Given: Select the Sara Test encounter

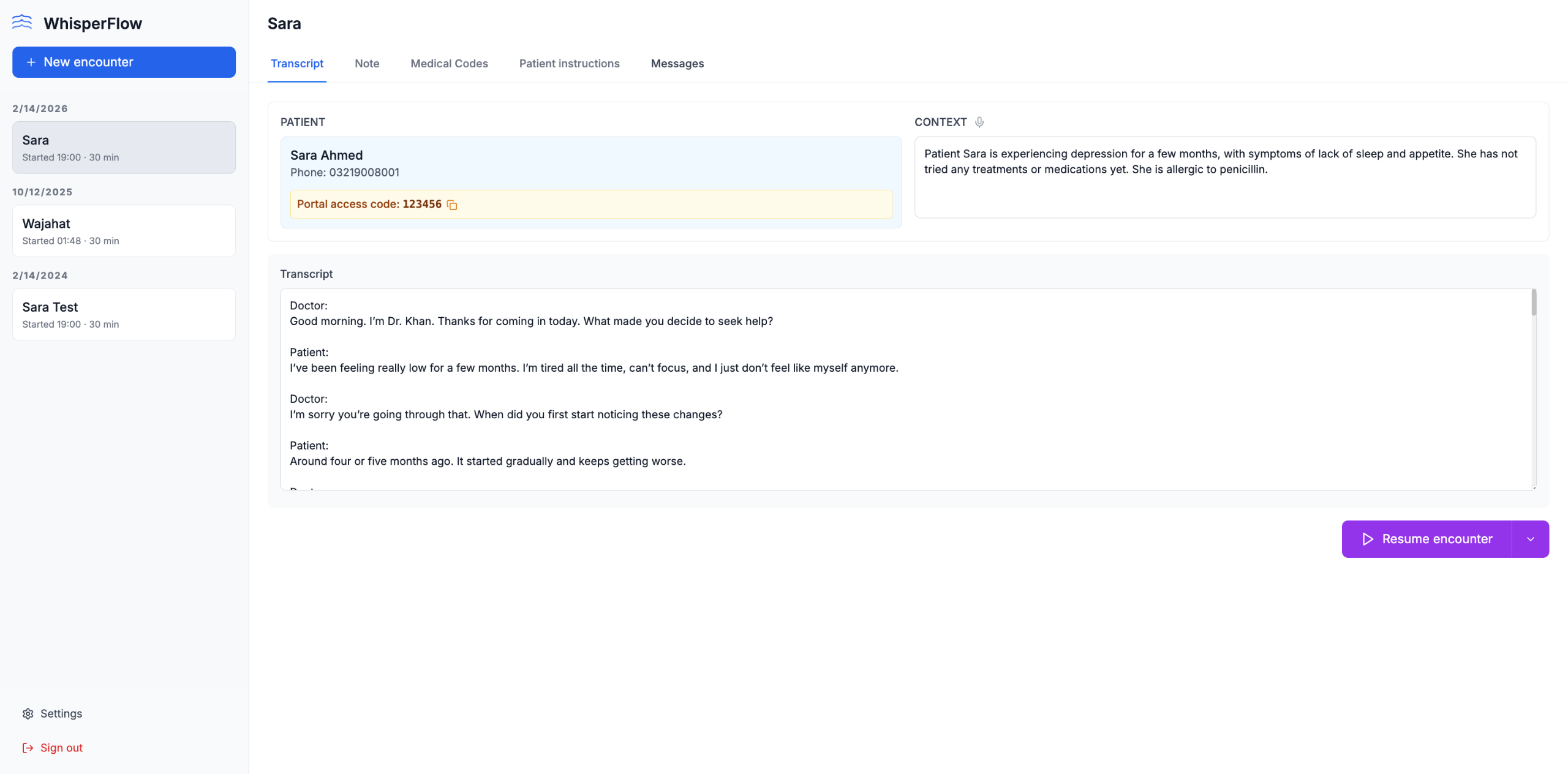Looking at the screenshot, I should pos(124,314).
